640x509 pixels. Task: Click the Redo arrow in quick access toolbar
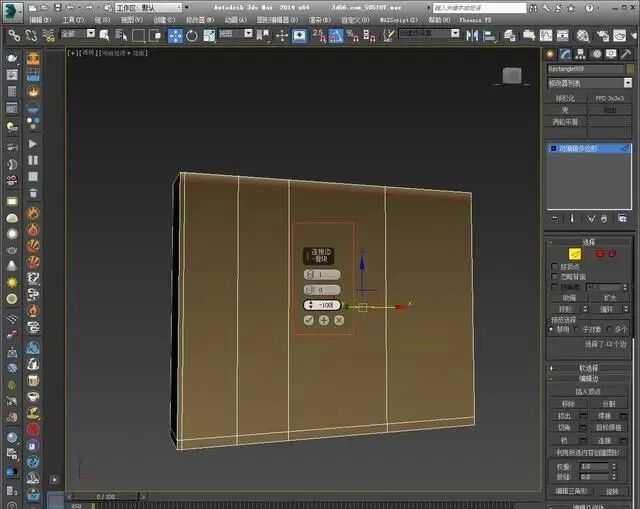89,7
